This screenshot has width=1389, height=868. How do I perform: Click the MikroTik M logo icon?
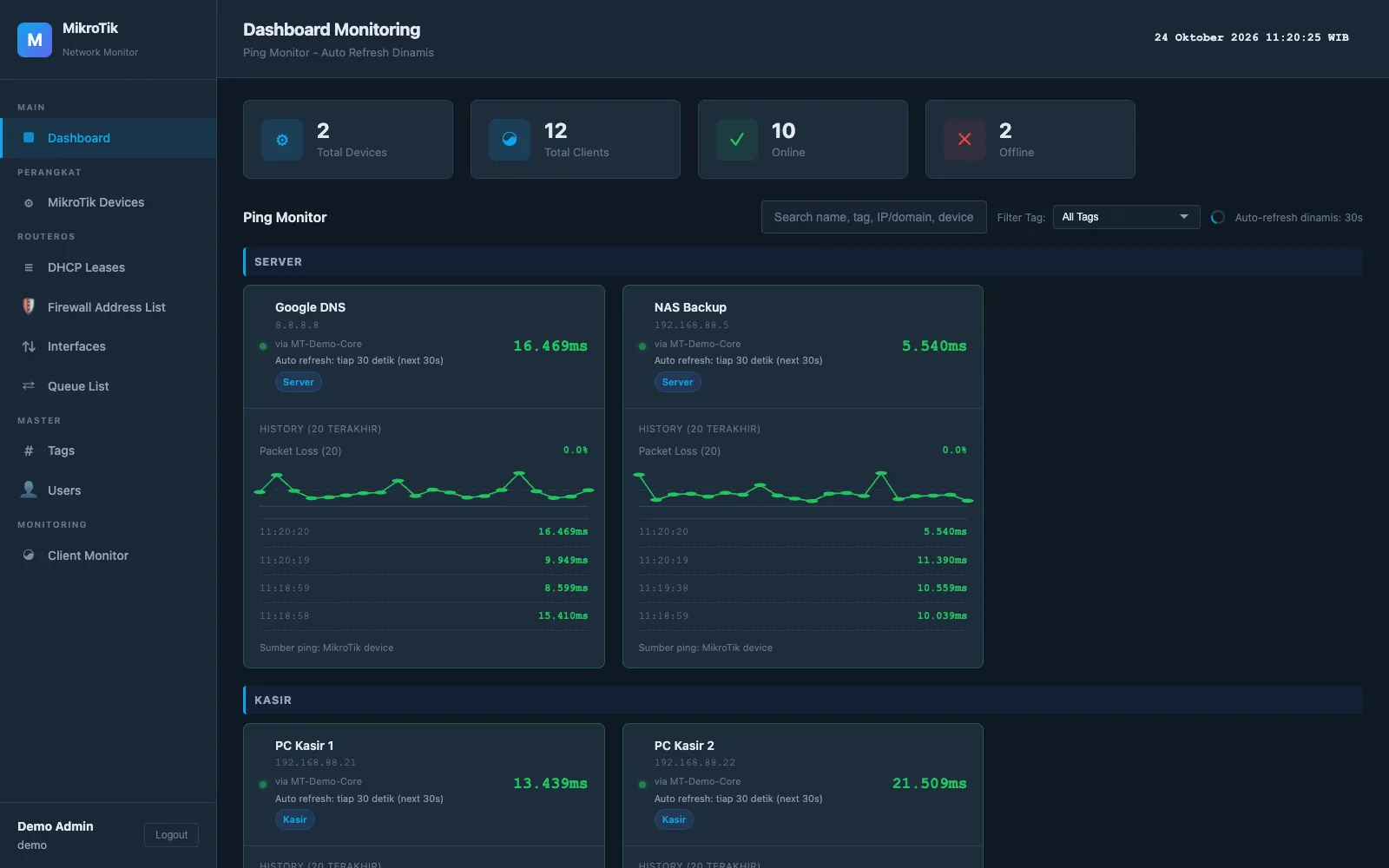click(35, 40)
